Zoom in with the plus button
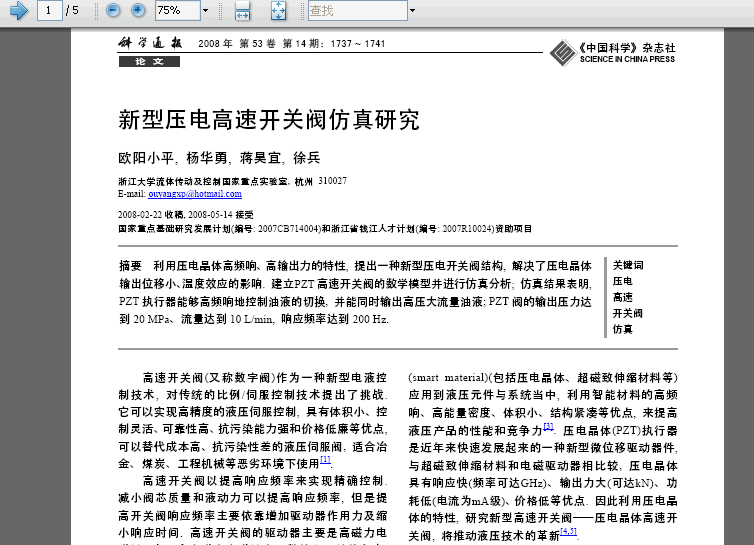Image resolution: width=754 pixels, height=545 pixels. point(138,10)
